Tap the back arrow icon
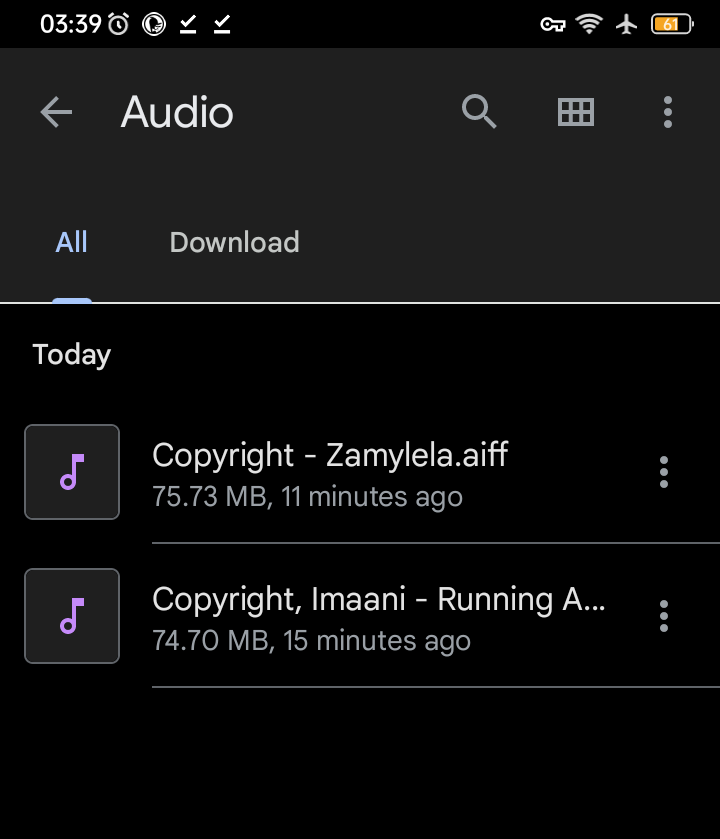 point(56,112)
